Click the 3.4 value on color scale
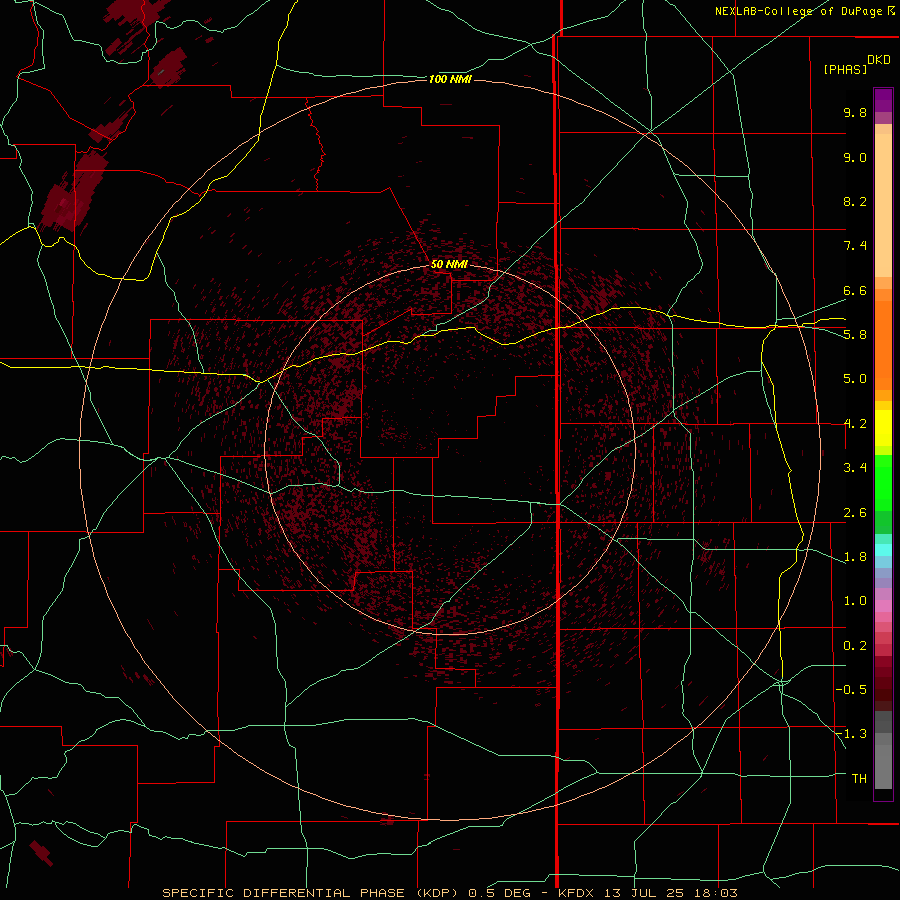900x900 pixels. 855,468
